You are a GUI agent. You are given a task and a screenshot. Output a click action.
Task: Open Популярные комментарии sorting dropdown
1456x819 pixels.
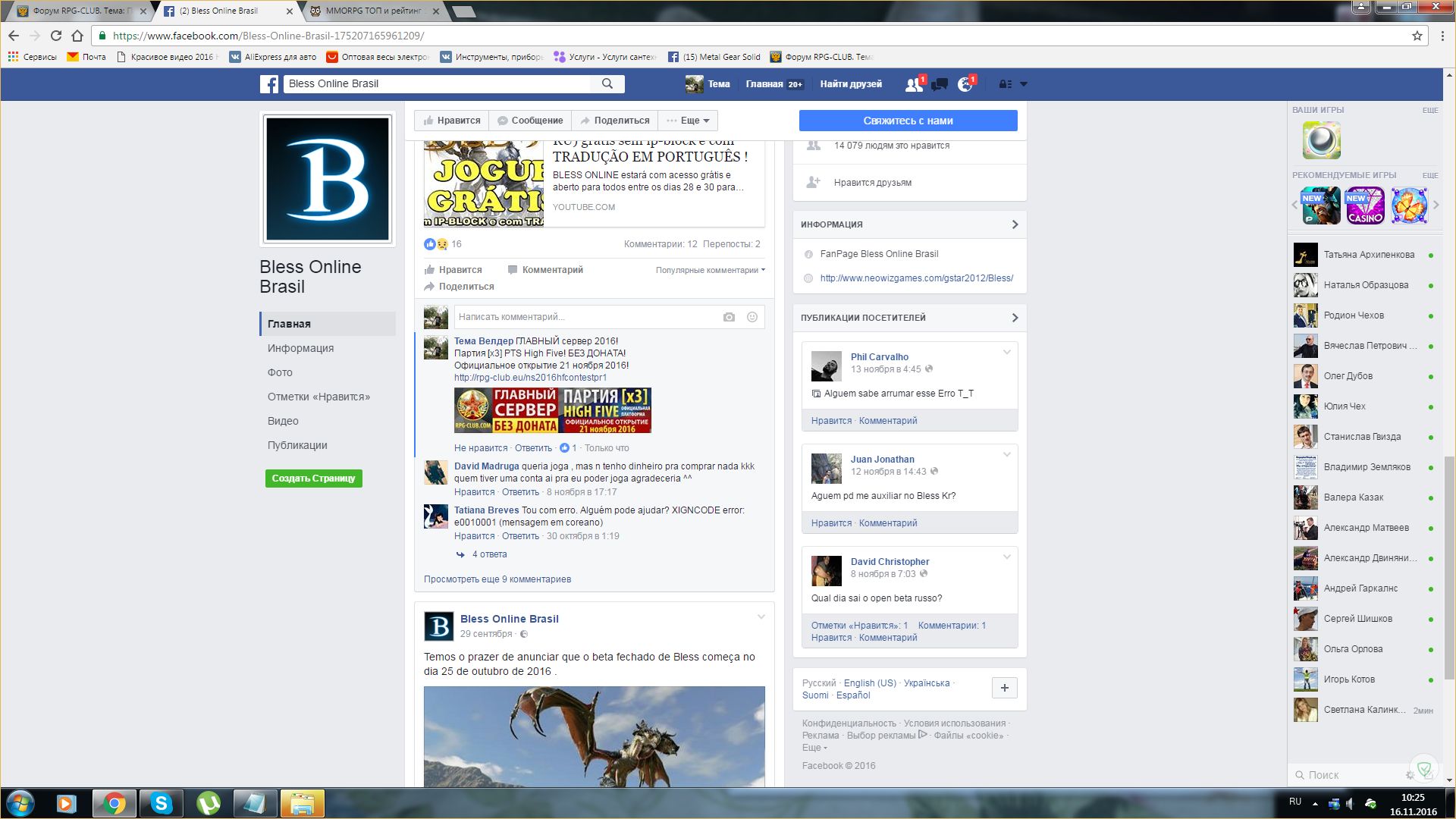coord(711,270)
